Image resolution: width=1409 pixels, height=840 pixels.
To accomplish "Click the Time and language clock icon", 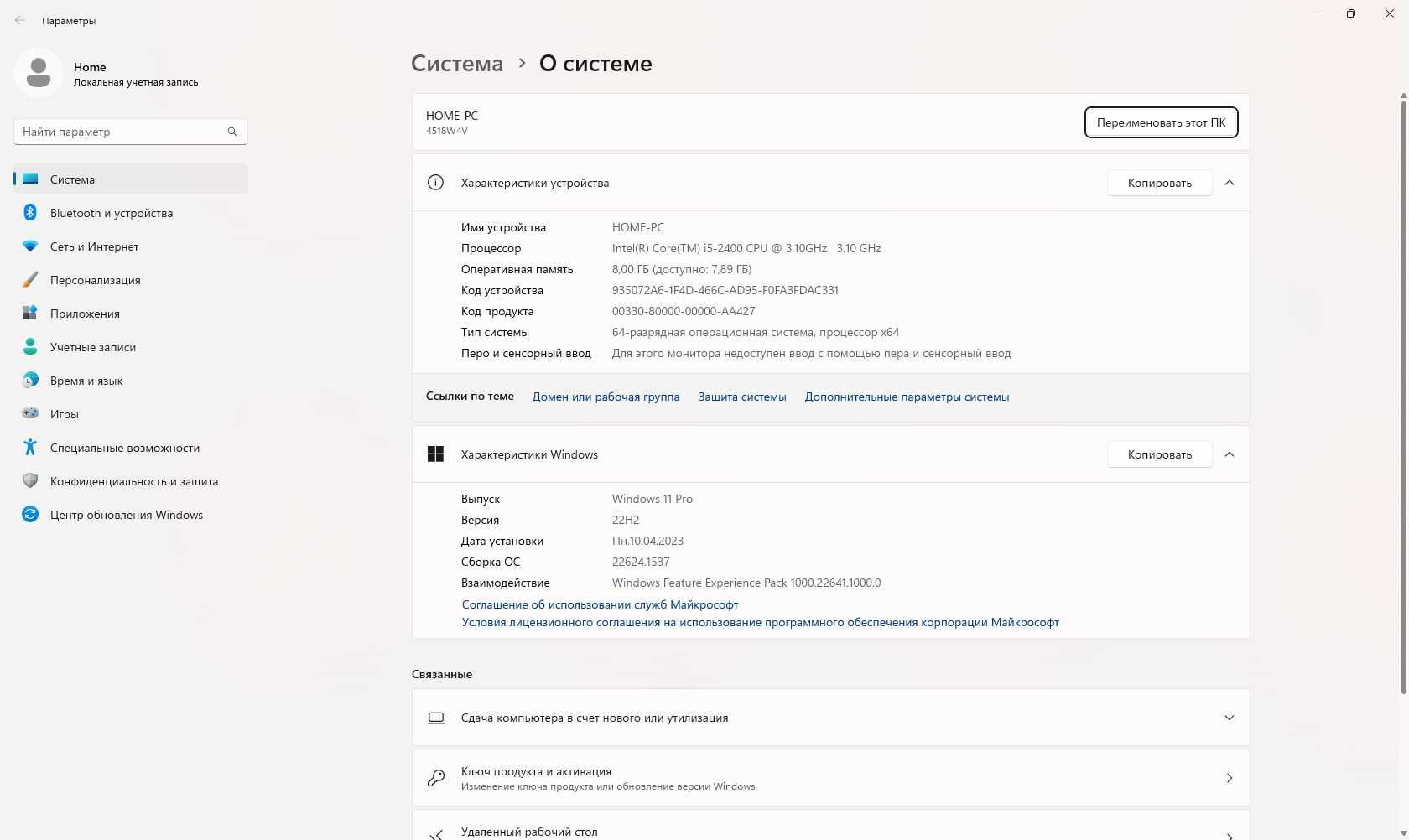I will (x=30, y=381).
